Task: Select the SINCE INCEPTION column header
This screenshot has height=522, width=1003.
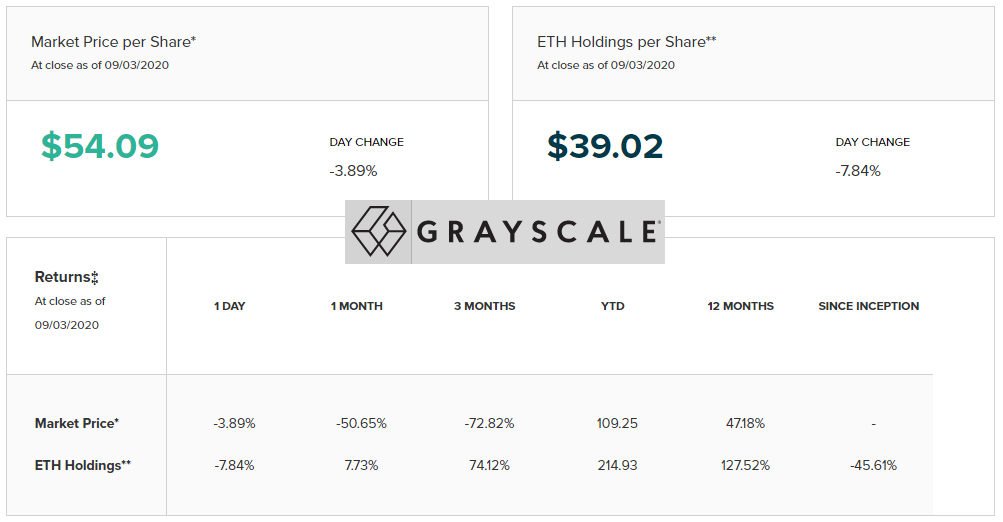Action: point(869,306)
